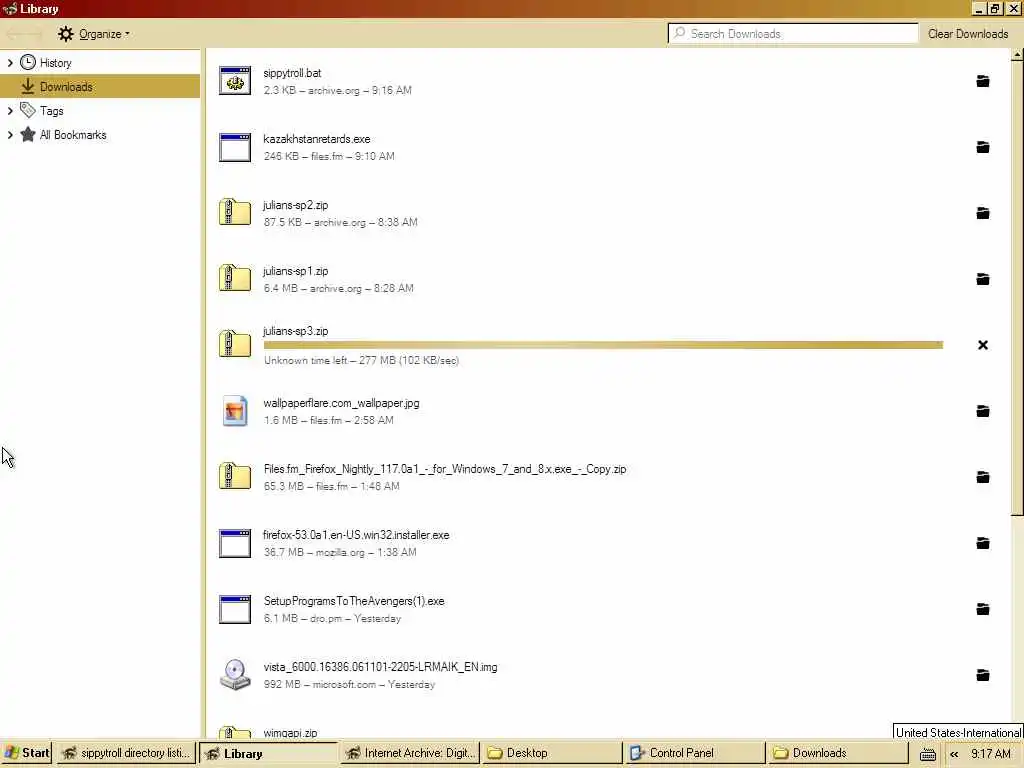Show julians-sp1.zip in its folder

982,279
